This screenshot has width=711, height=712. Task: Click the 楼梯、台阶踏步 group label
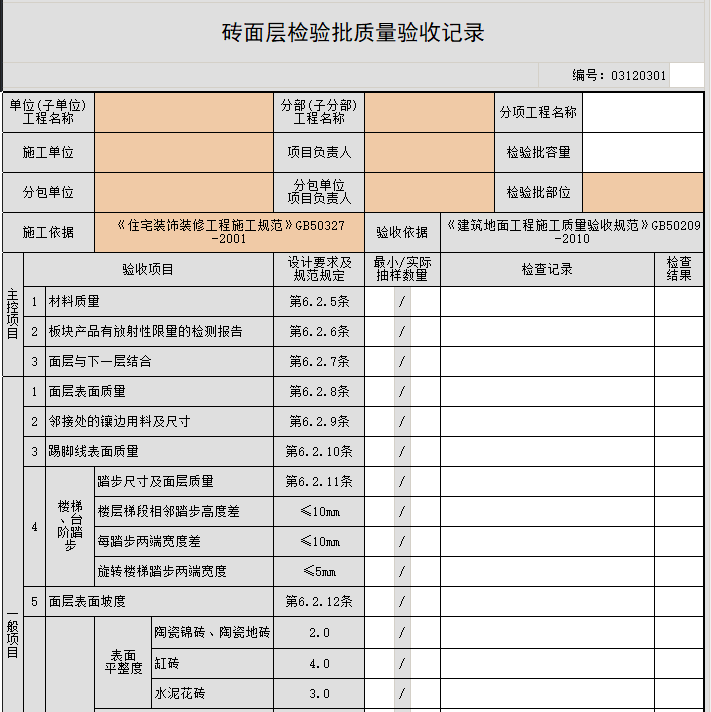click(x=70, y=527)
